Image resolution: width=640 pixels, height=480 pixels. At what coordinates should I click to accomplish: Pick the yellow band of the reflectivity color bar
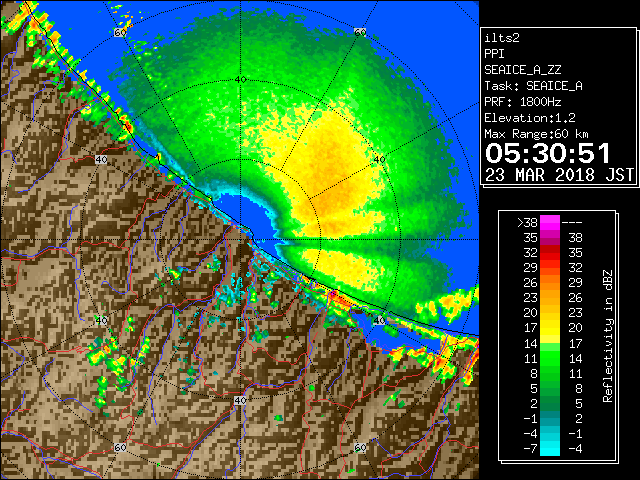550,328
